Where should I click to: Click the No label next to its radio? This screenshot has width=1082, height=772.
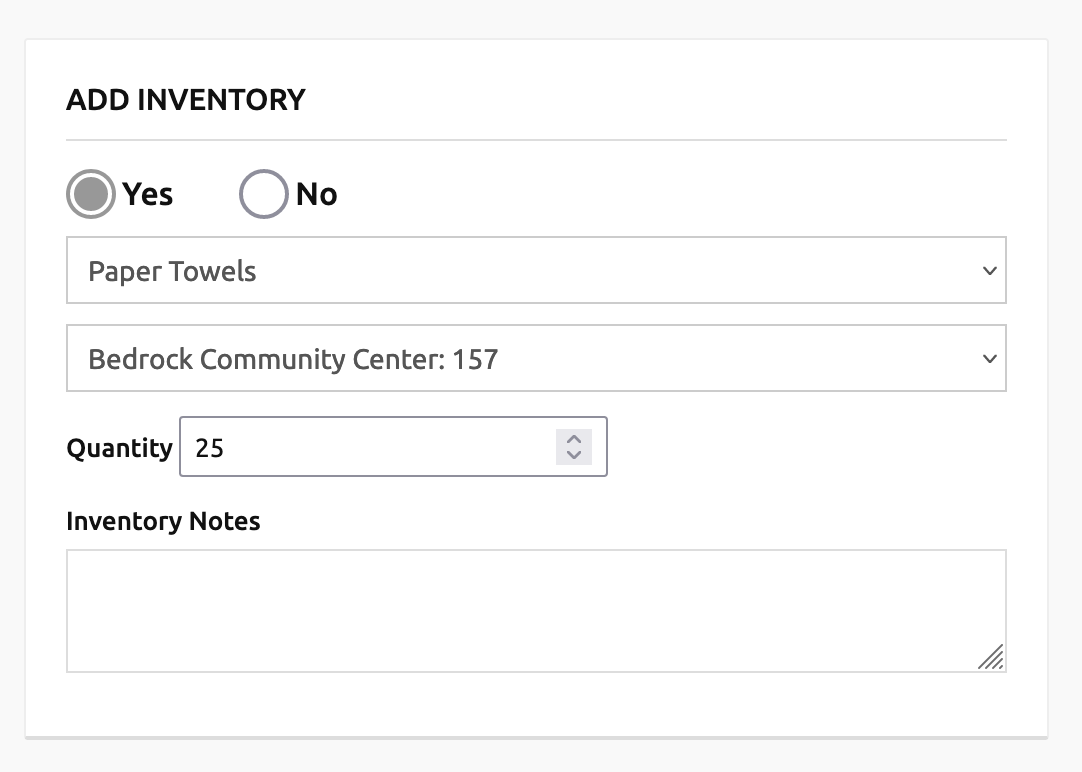(316, 194)
